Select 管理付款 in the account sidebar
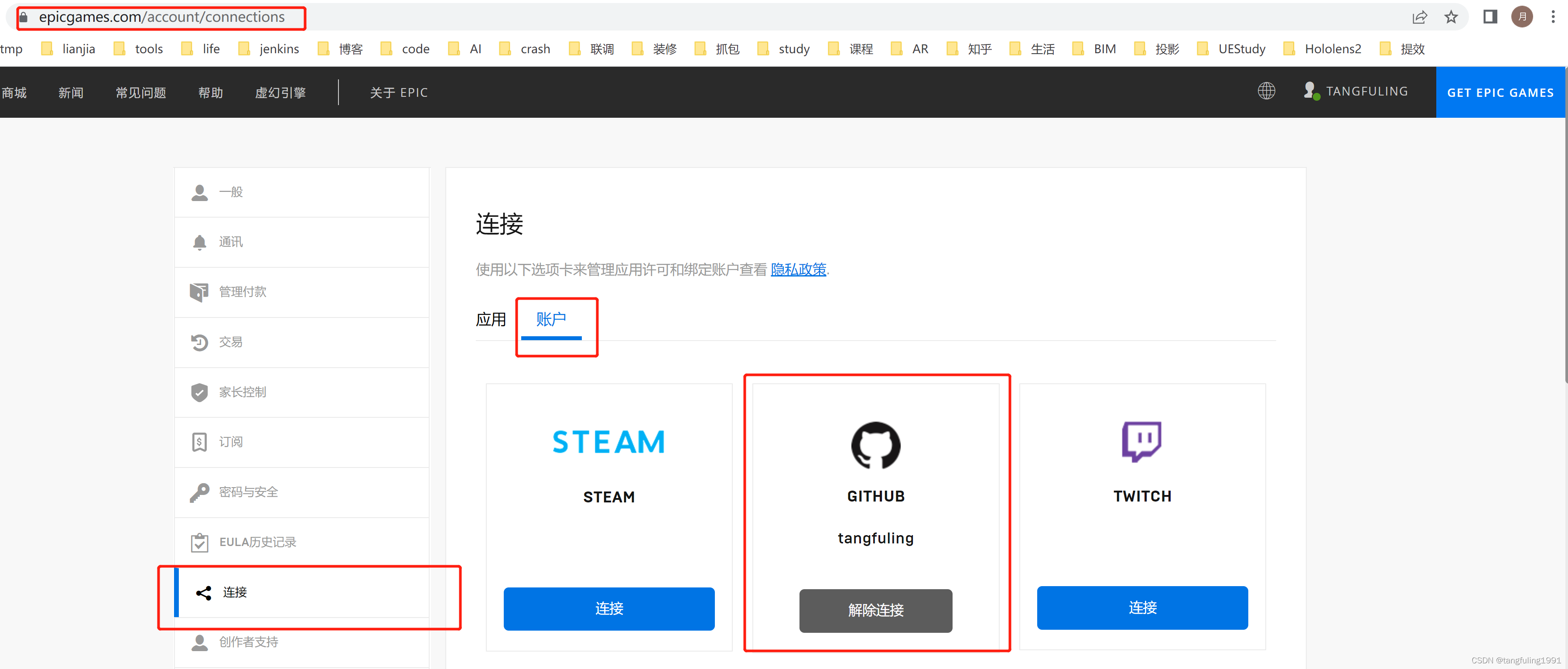1568x669 pixels. pos(301,292)
